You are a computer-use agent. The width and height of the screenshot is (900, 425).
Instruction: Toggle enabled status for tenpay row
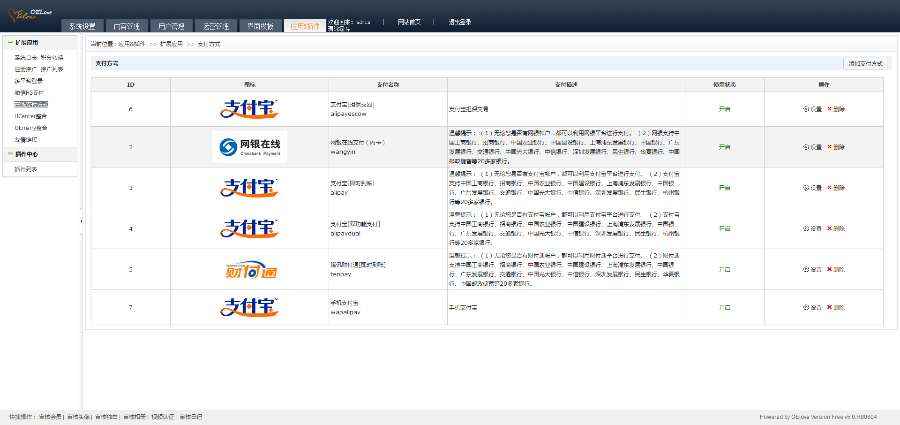tap(724, 269)
